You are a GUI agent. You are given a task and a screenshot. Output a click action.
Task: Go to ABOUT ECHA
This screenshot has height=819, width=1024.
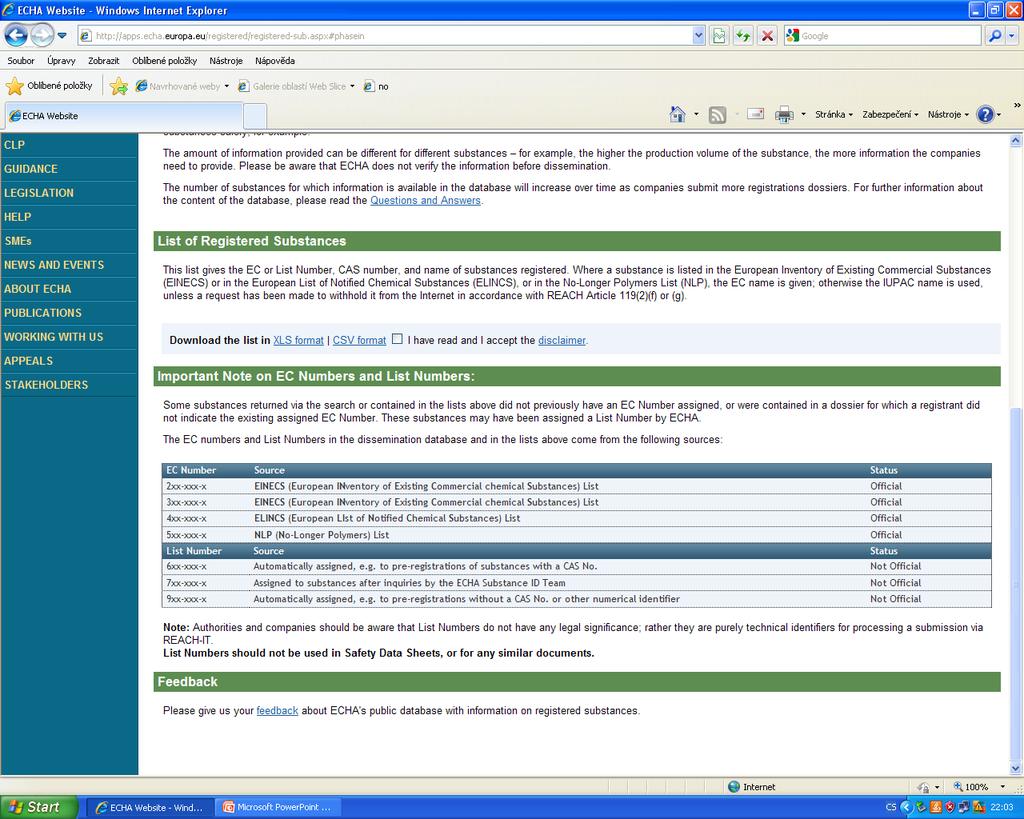37,289
